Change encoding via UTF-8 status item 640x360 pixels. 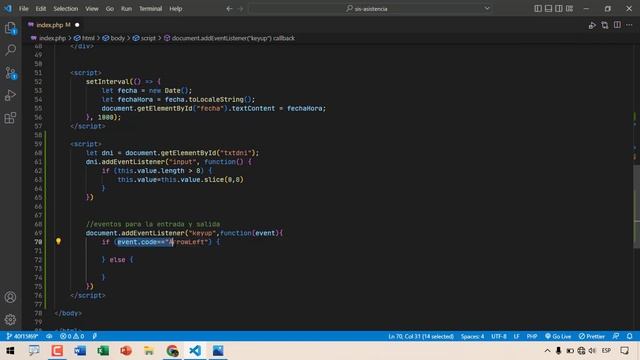pos(499,336)
